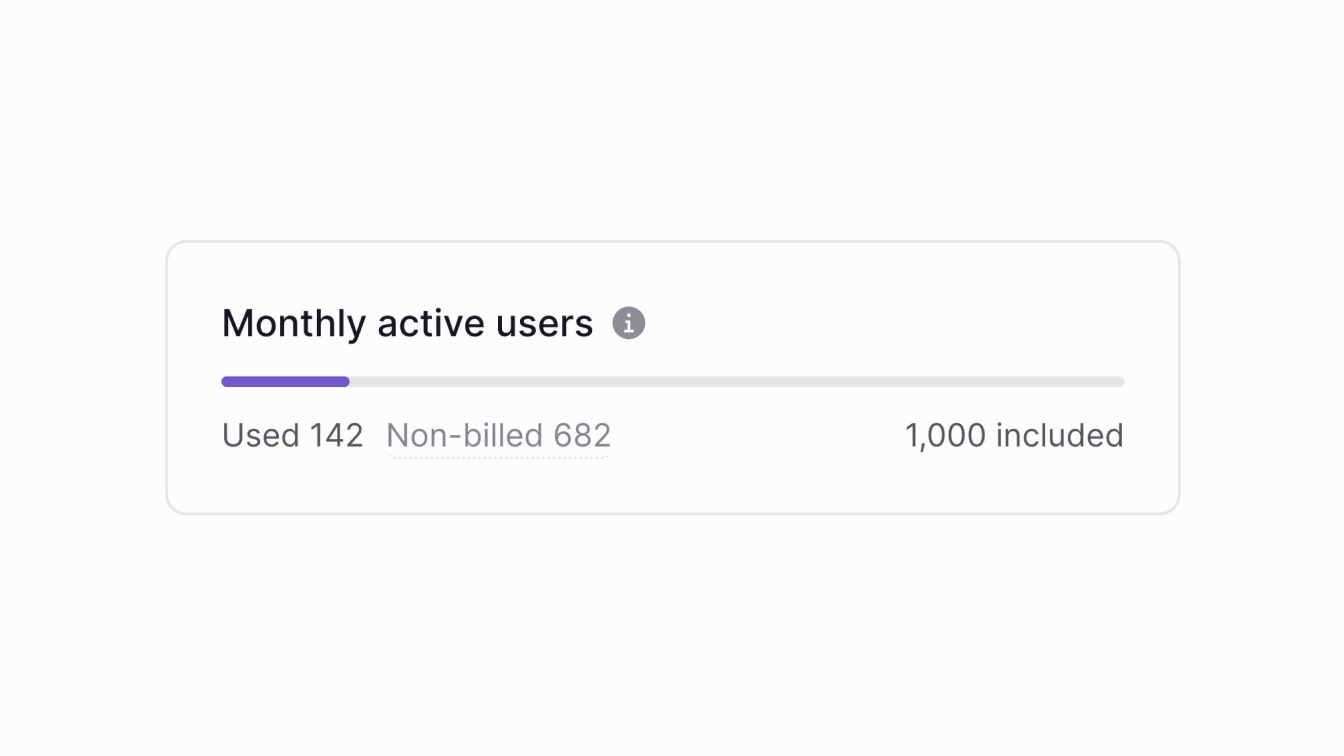Select the usage progress bar
The height and width of the screenshot is (756, 1344).
point(672,381)
